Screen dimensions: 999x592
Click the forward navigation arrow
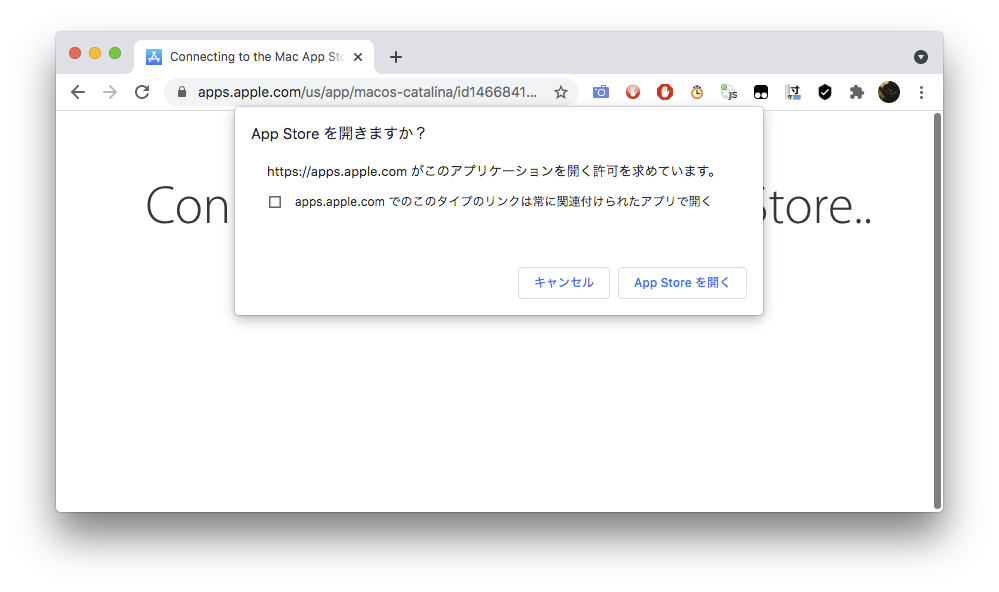tap(110, 92)
